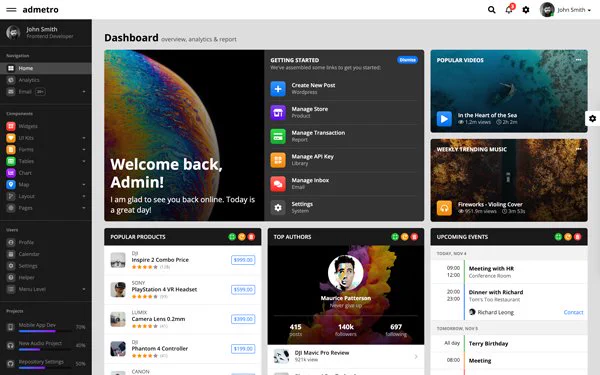600x375 pixels.
Task: Open the top bar settings gear
Action: coord(526,10)
